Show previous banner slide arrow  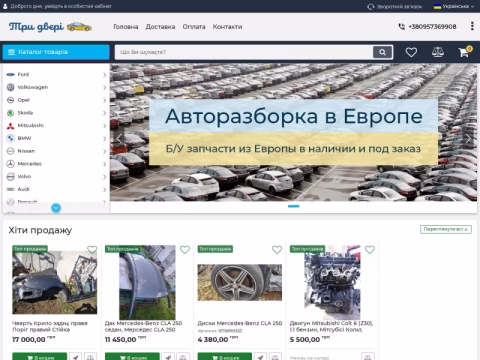pos(119,138)
